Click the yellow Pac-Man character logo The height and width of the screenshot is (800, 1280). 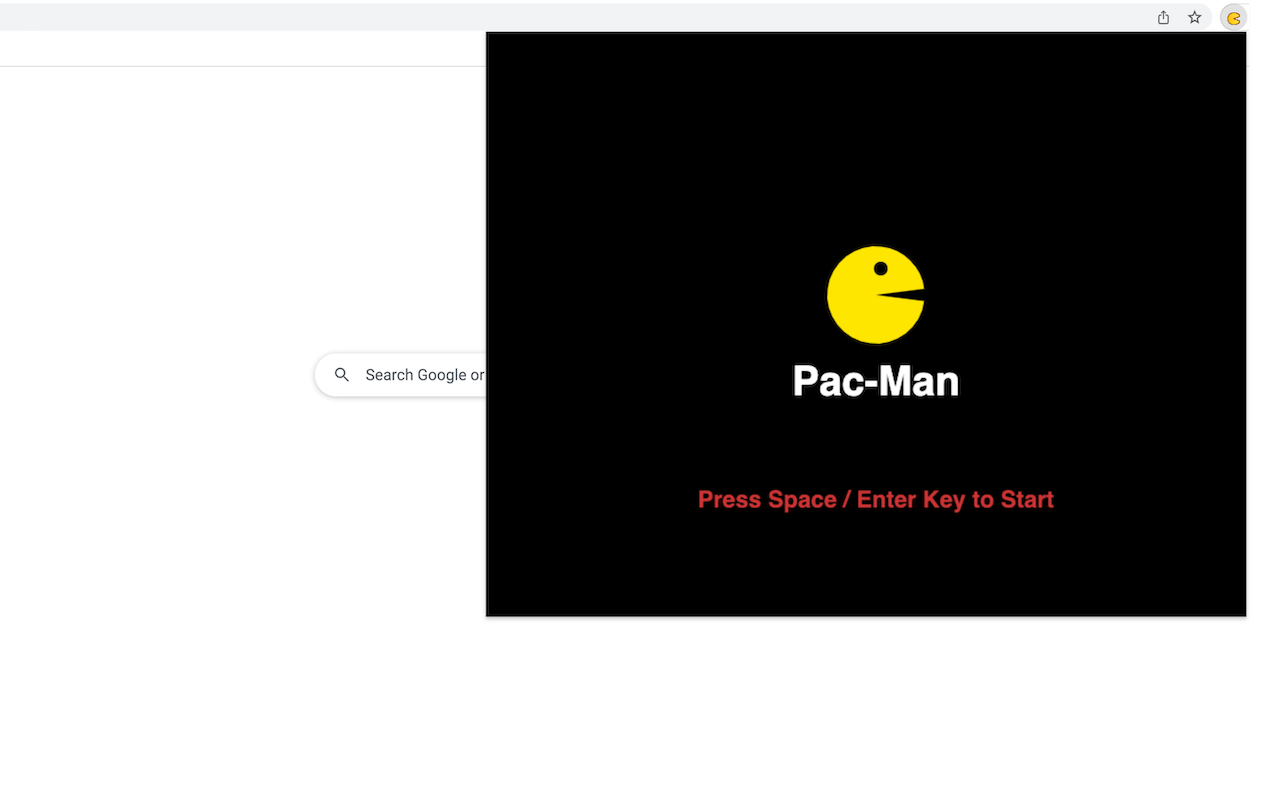click(x=876, y=295)
